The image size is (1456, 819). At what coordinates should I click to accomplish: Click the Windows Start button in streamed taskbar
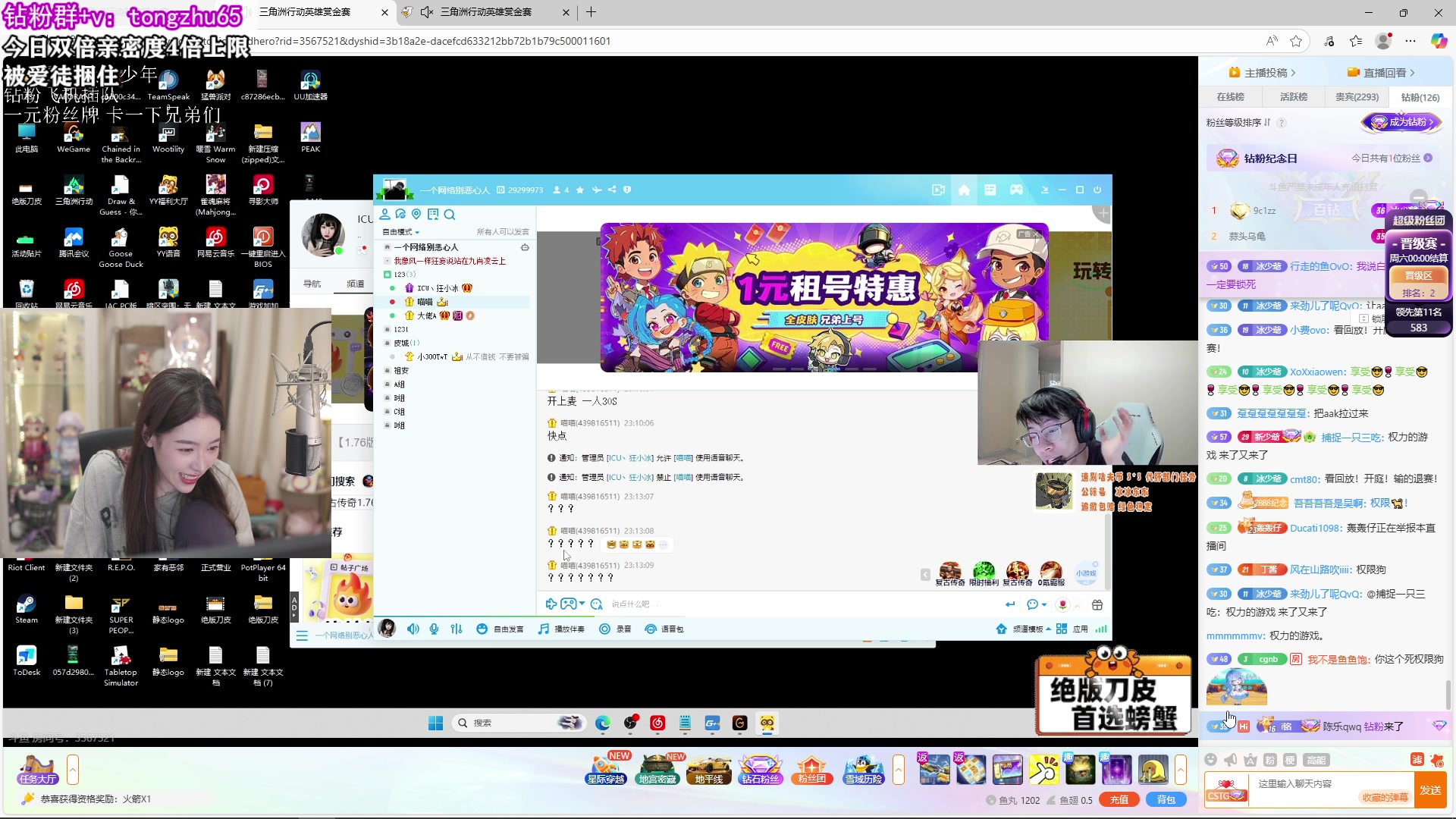click(x=435, y=723)
